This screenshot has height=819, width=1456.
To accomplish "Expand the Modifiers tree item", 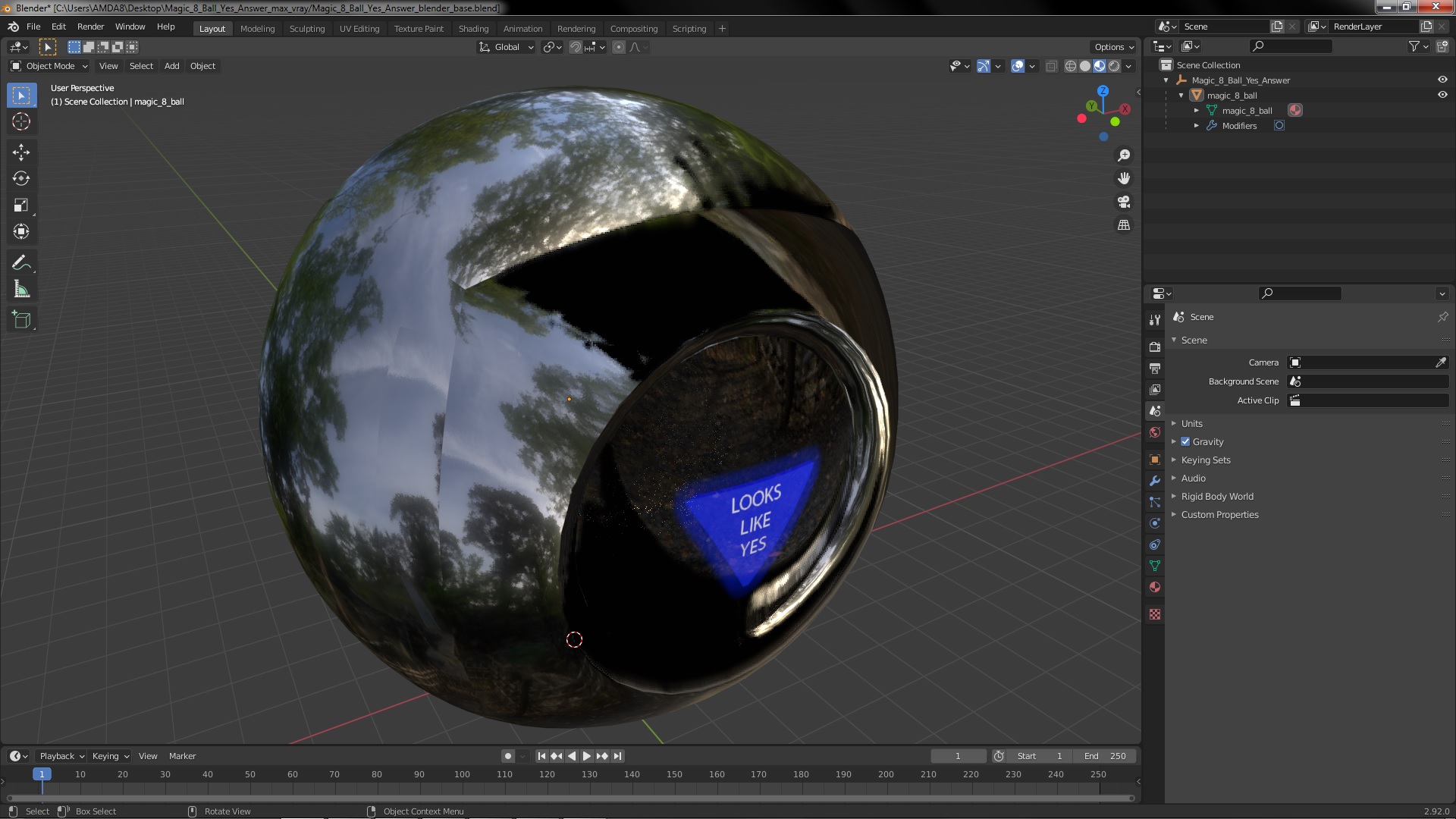I will (1197, 126).
